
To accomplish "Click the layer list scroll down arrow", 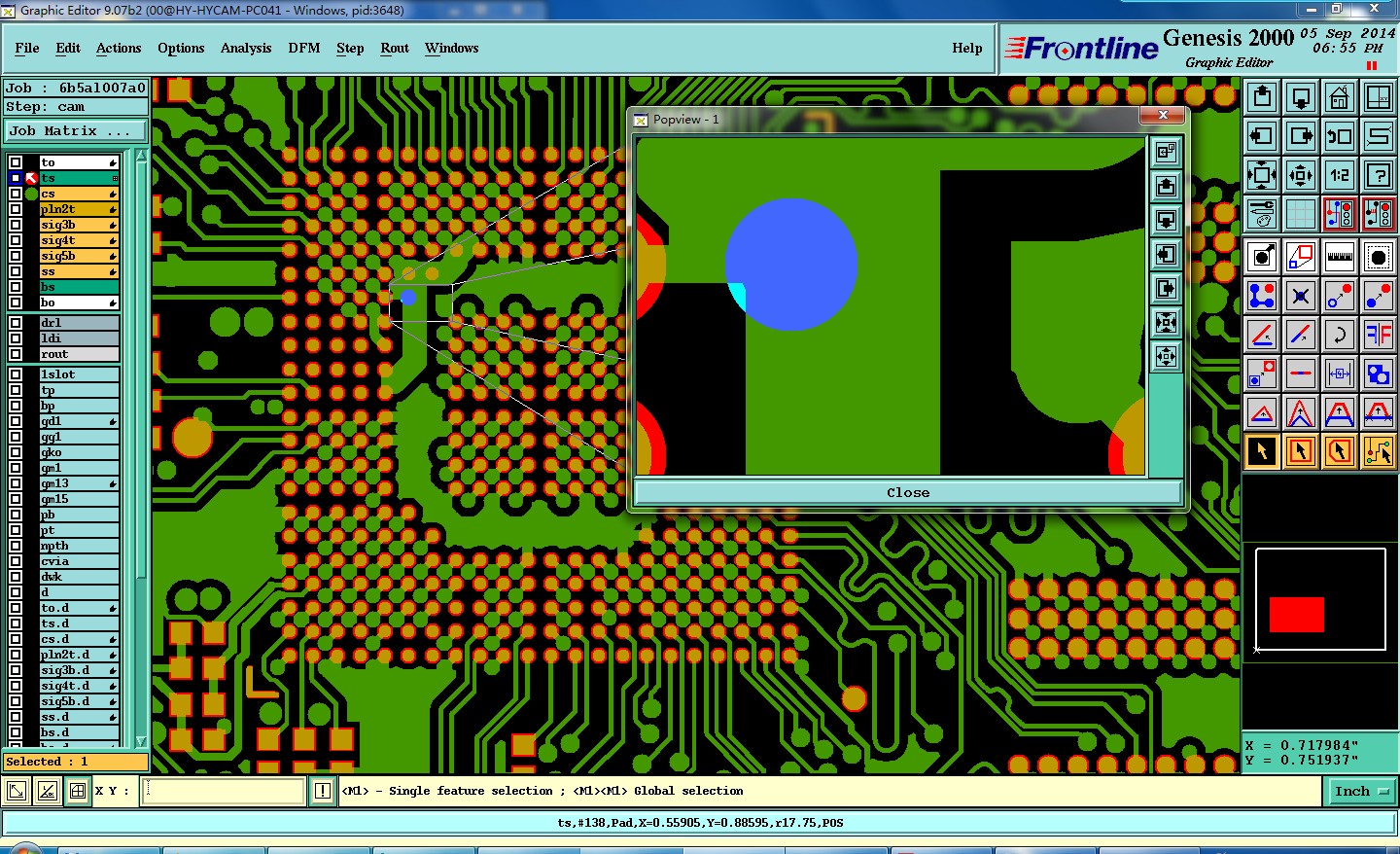I will coord(141,741).
